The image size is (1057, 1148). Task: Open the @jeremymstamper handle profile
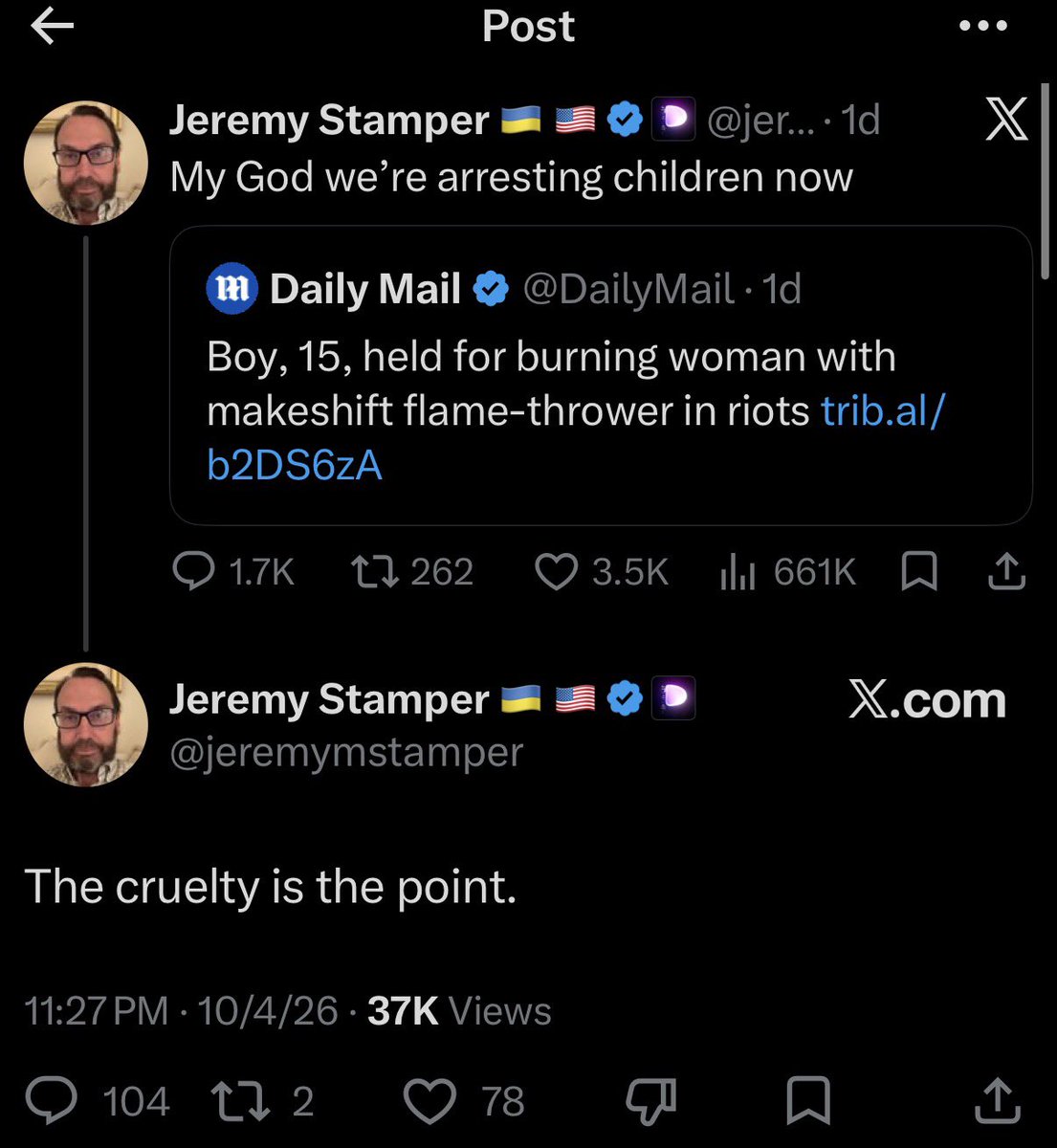click(x=346, y=752)
